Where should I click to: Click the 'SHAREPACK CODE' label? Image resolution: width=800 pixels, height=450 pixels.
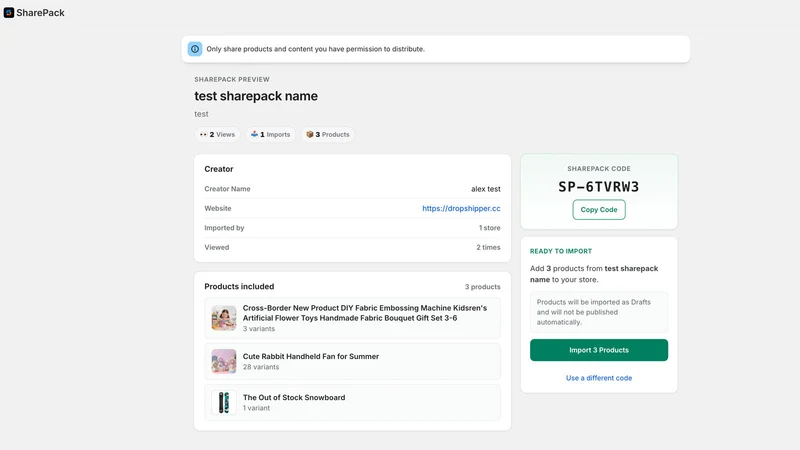tap(598, 168)
